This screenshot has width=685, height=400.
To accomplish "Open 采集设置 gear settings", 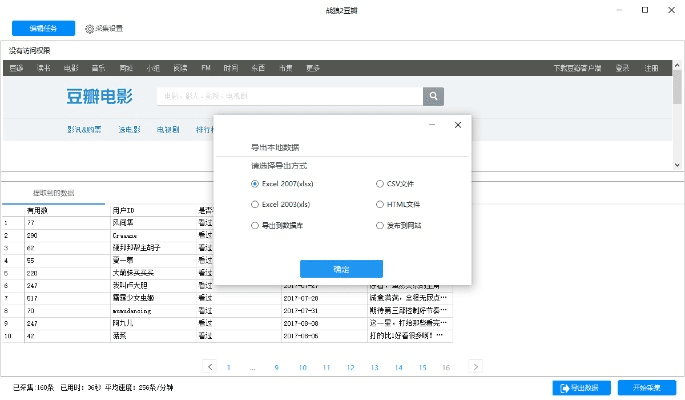I will [104, 28].
